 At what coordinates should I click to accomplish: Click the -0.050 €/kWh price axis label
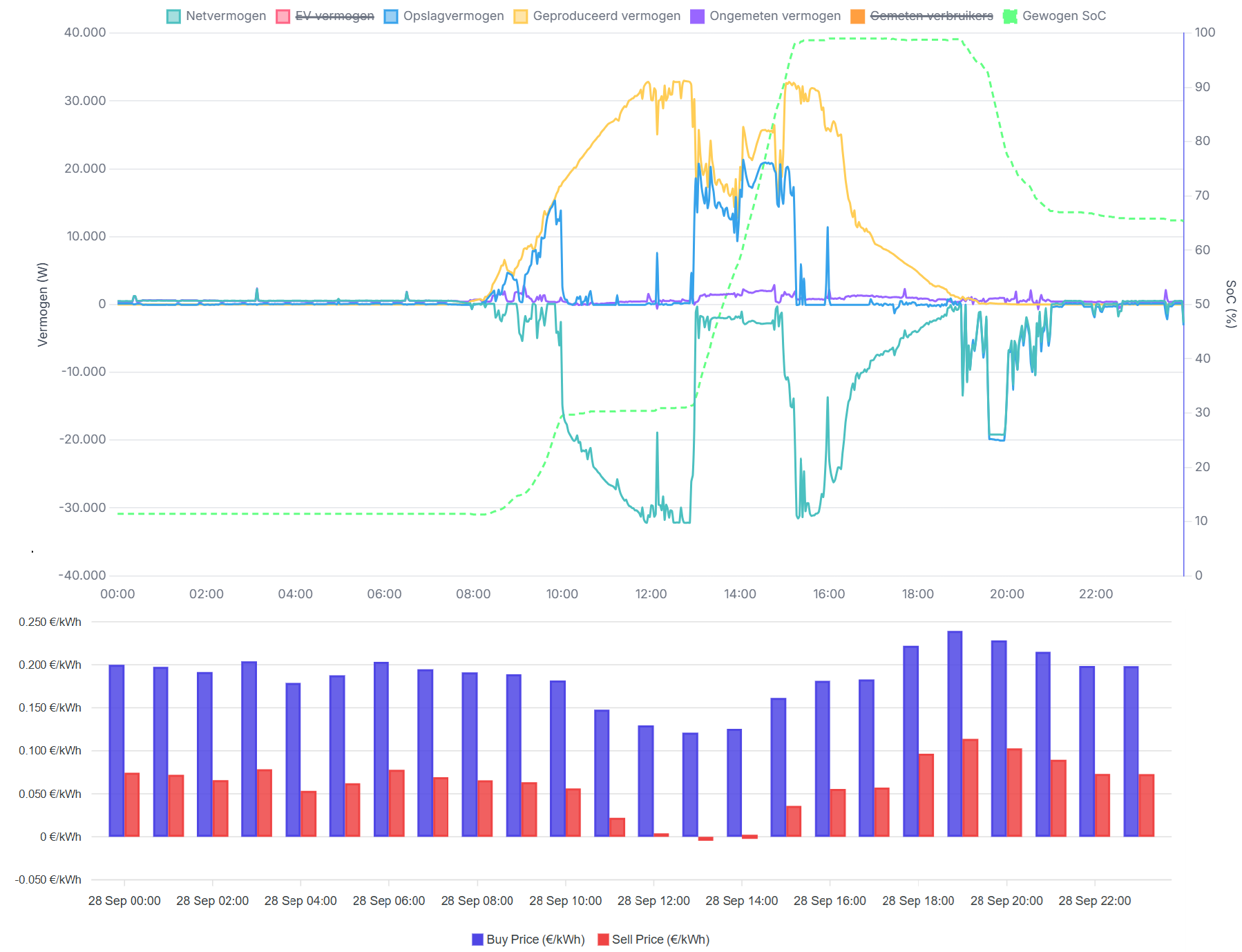click(48, 880)
